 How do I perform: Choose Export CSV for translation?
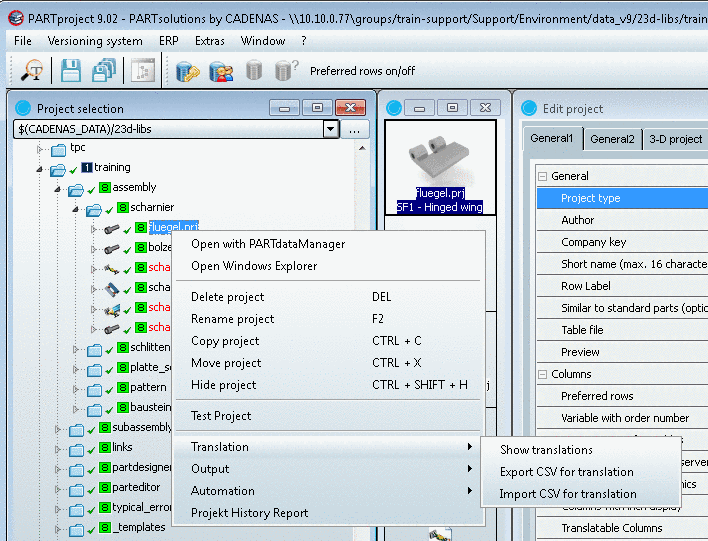(581, 472)
